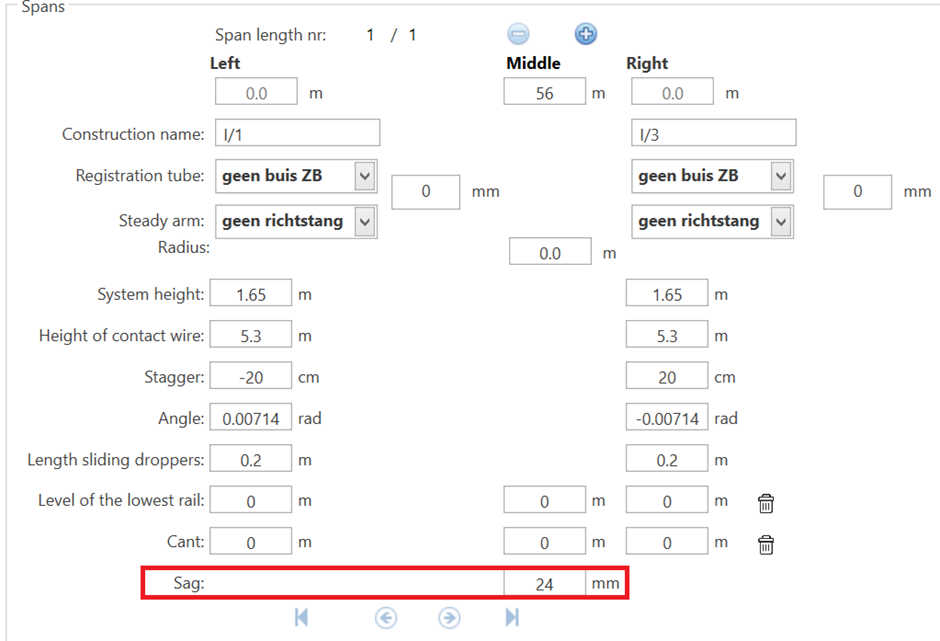Jump to the last span arrow icon

[512, 618]
